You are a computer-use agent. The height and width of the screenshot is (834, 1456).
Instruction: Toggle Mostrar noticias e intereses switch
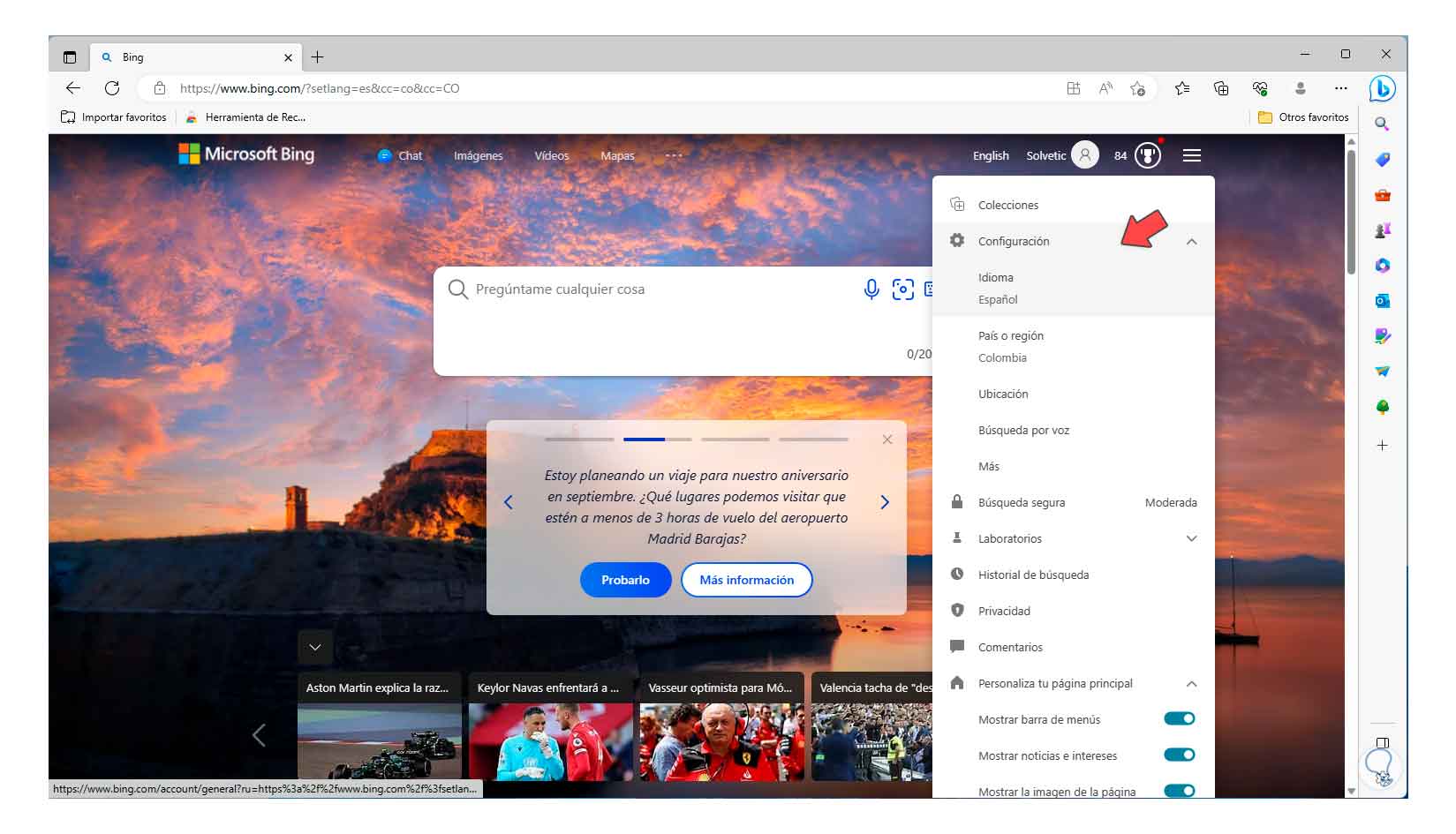click(1180, 755)
